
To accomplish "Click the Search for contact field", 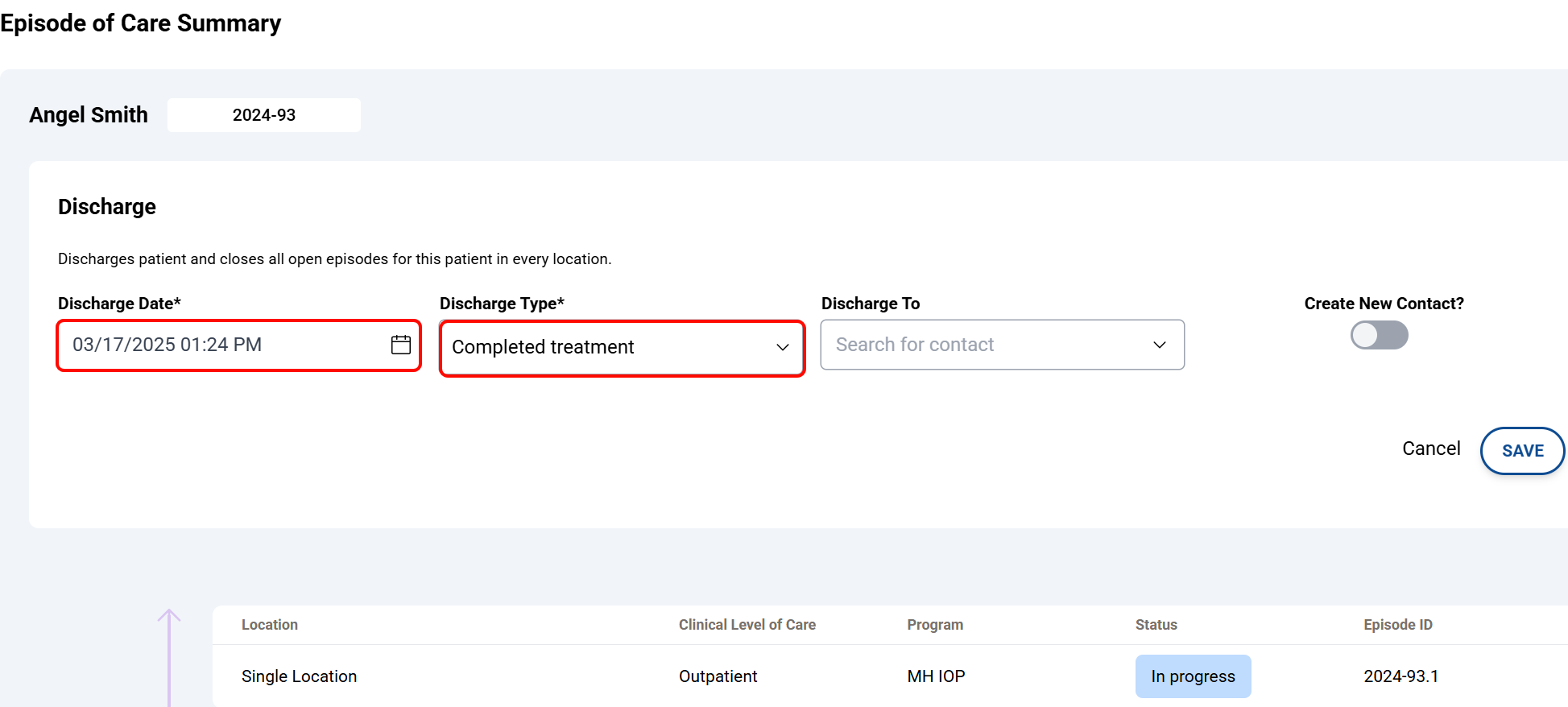I will pos(983,345).
